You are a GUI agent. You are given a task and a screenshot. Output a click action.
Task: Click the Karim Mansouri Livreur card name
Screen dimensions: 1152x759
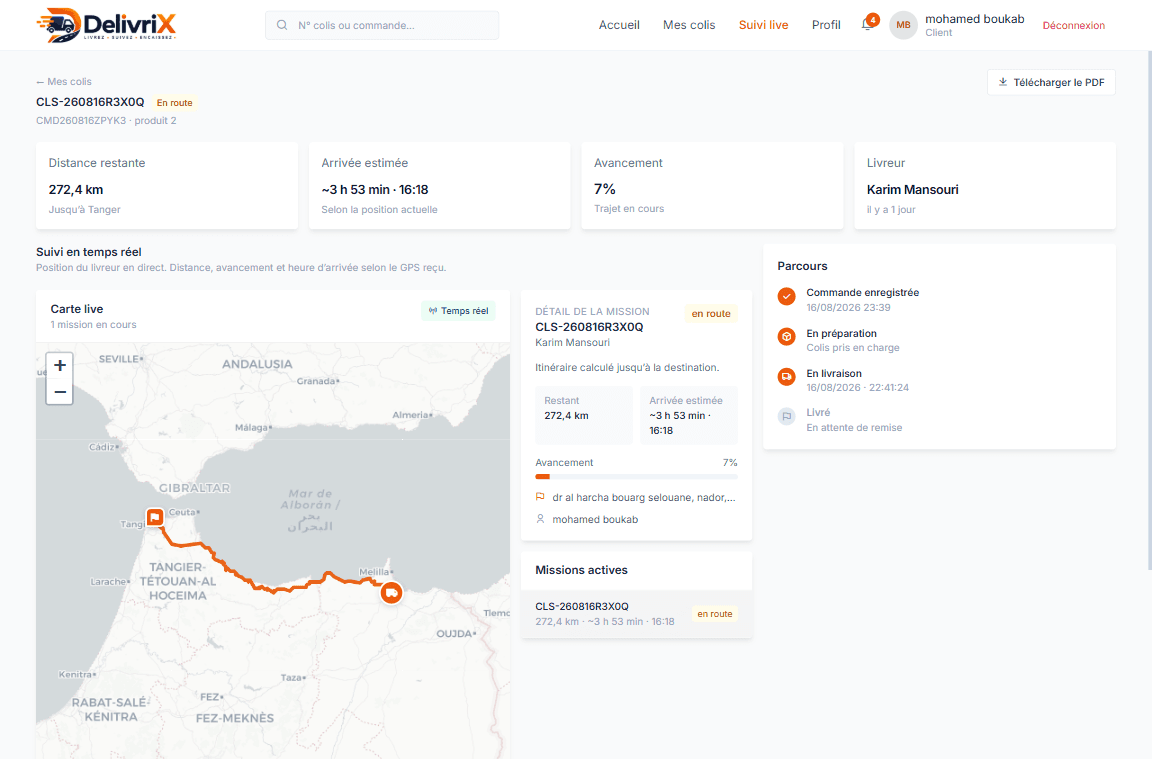(x=912, y=190)
